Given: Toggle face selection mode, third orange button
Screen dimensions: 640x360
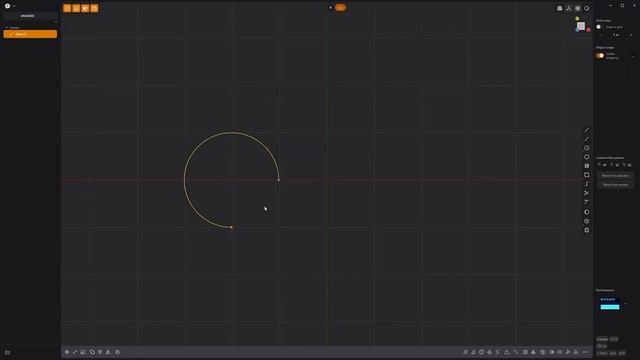Looking at the screenshot, I should click(x=85, y=8).
